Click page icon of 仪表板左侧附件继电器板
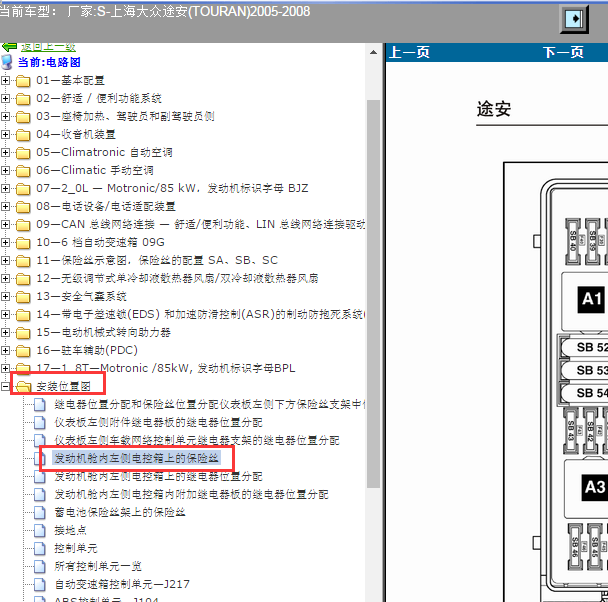 pos(40,422)
